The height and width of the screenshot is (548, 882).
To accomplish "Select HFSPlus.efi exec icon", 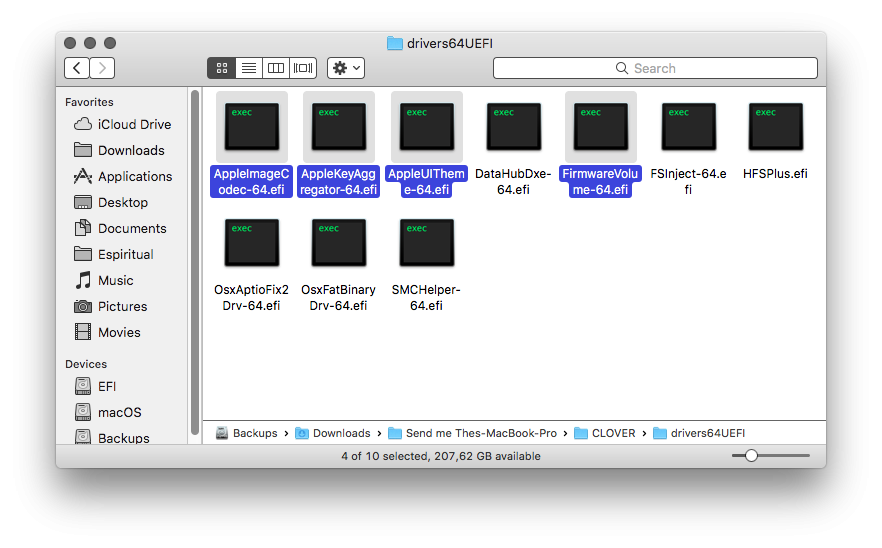I will [x=776, y=127].
